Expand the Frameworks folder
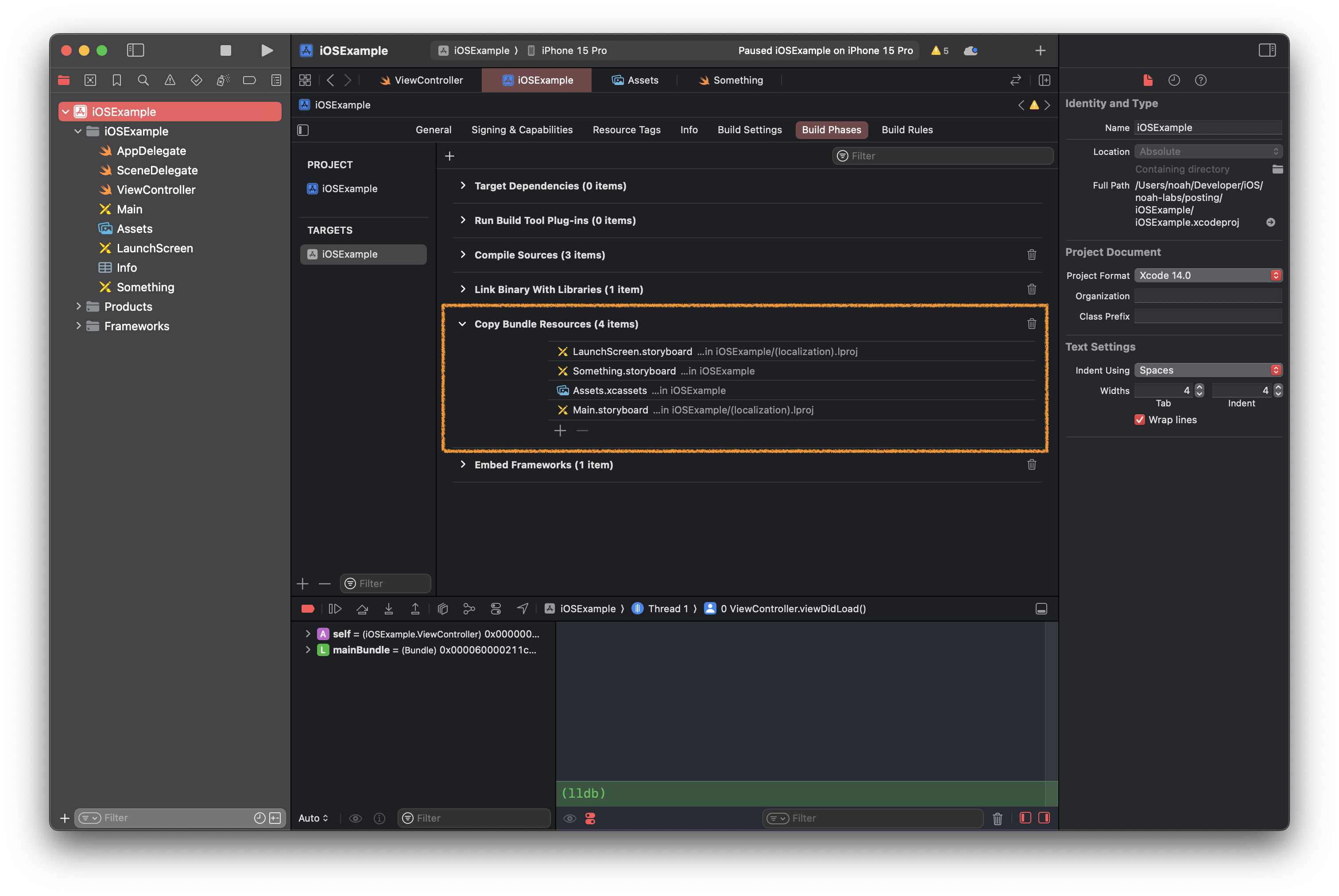The width and height of the screenshot is (1339, 896). click(78, 326)
